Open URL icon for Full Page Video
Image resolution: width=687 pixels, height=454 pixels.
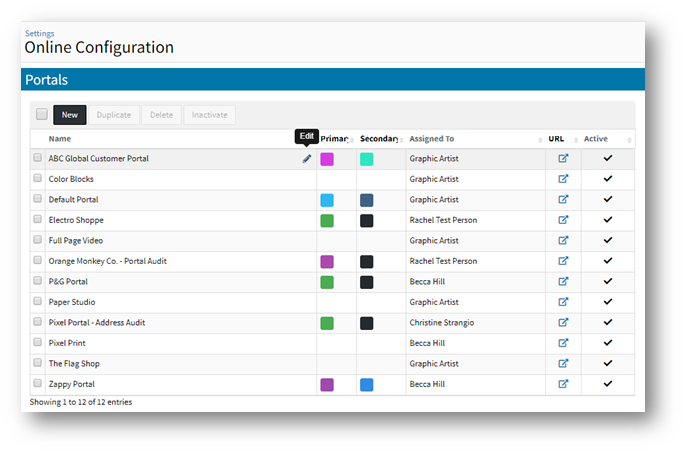(563, 240)
